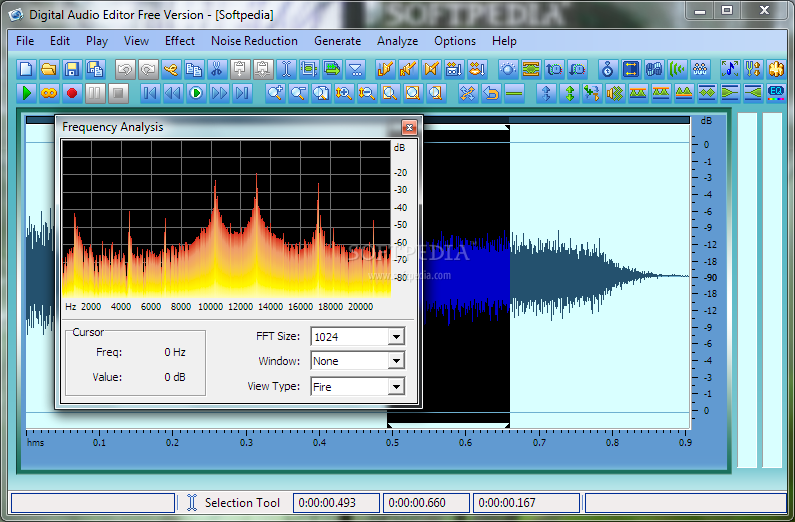The width and height of the screenshot is (795, 522).
Task: Click the blue return arrow icon
Action: [491, 93]
